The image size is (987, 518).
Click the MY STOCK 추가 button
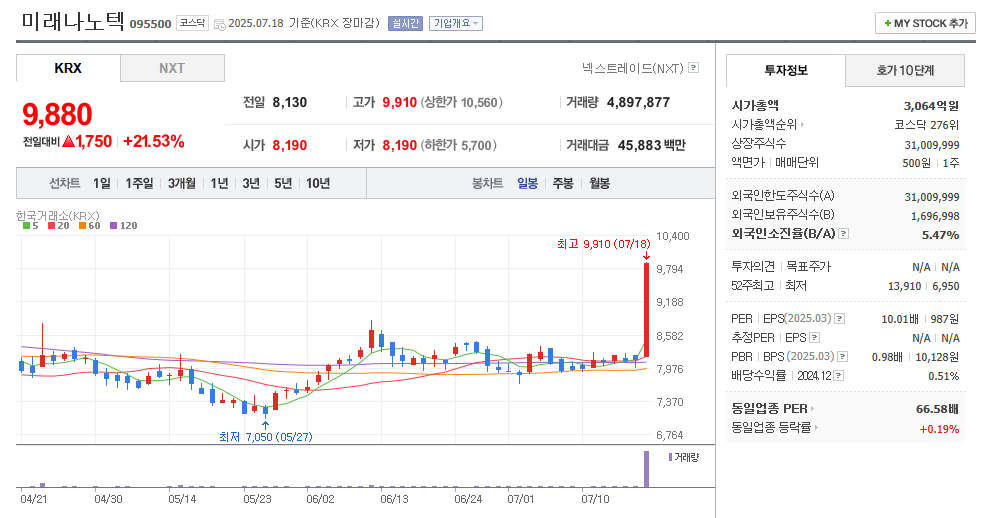pyautogui.click(x=925, y=23)
